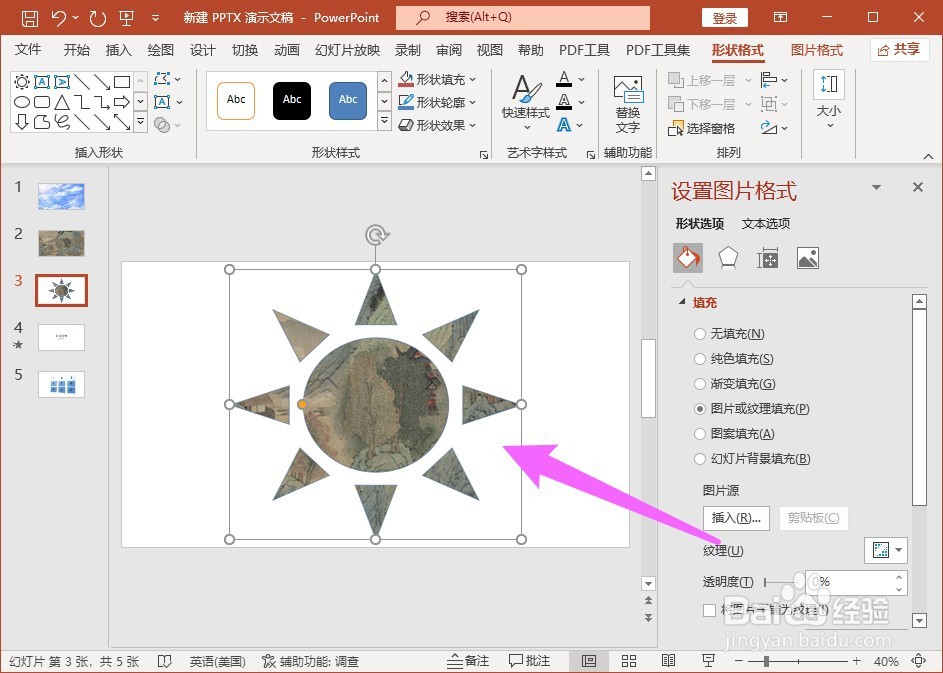Click the Insert (插入(R)...) picture source button

[x=736, y=518]
